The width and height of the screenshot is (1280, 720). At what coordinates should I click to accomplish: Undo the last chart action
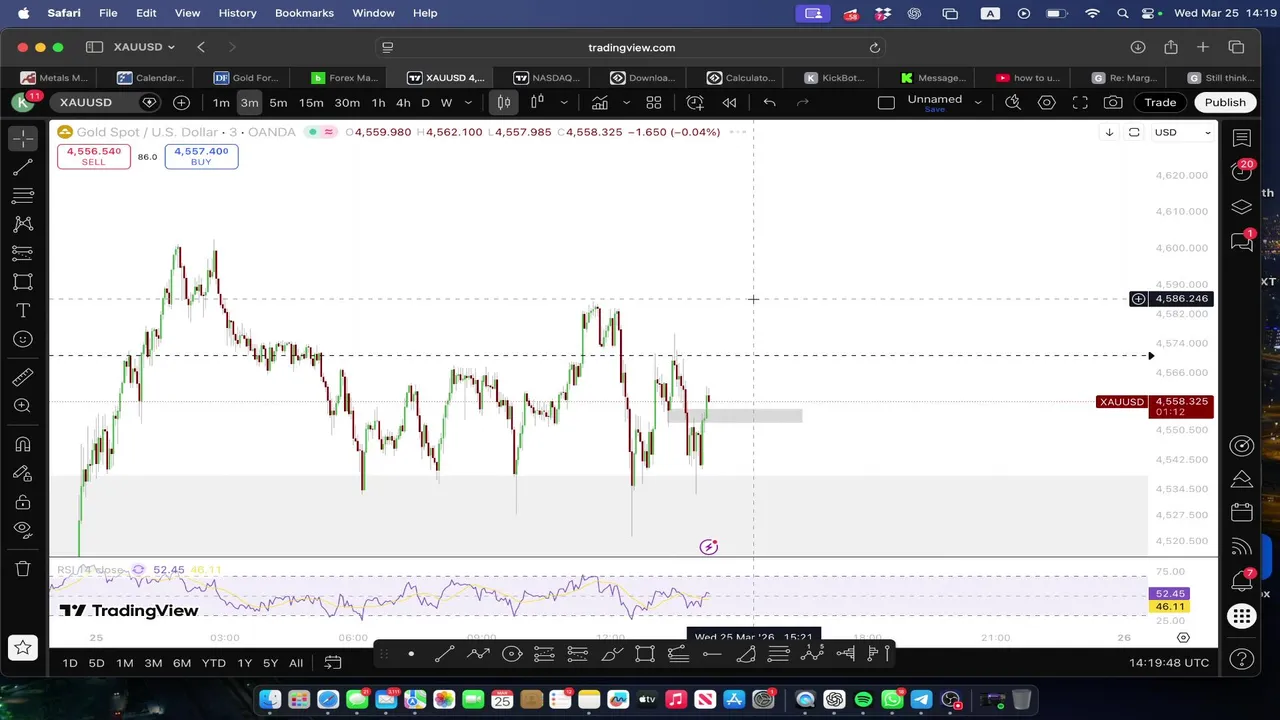769,102
